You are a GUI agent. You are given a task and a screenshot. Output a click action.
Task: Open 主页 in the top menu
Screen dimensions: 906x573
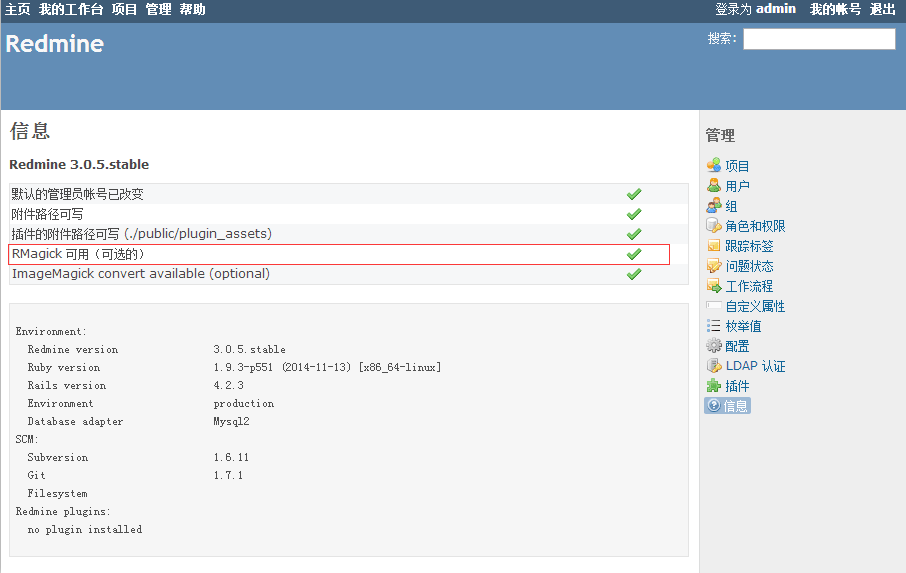(17, 9)
